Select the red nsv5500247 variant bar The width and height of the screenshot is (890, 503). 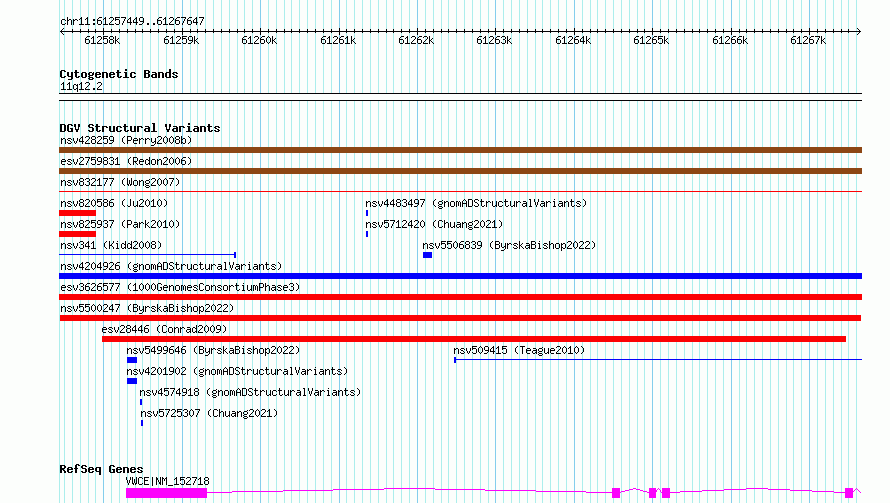click(460, 318)
